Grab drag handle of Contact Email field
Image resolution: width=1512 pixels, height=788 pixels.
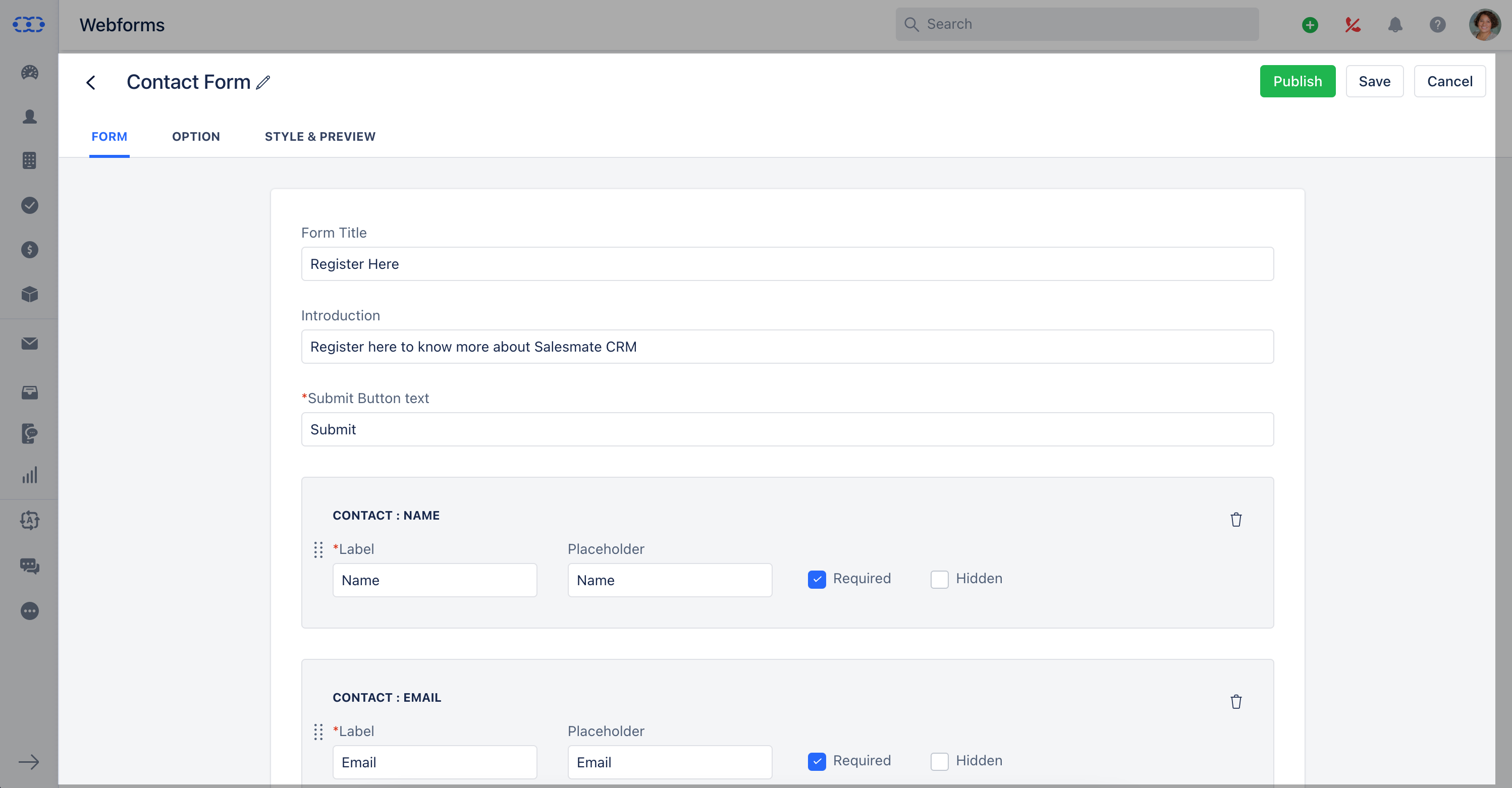click(x=318, y=731)
